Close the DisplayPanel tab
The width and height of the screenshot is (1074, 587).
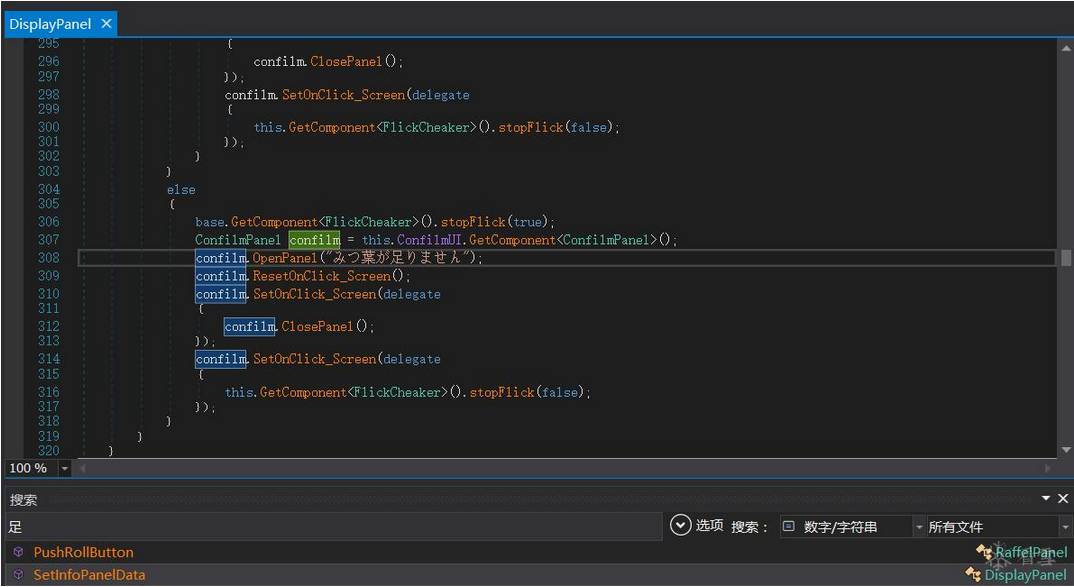[x=106, y=24]
